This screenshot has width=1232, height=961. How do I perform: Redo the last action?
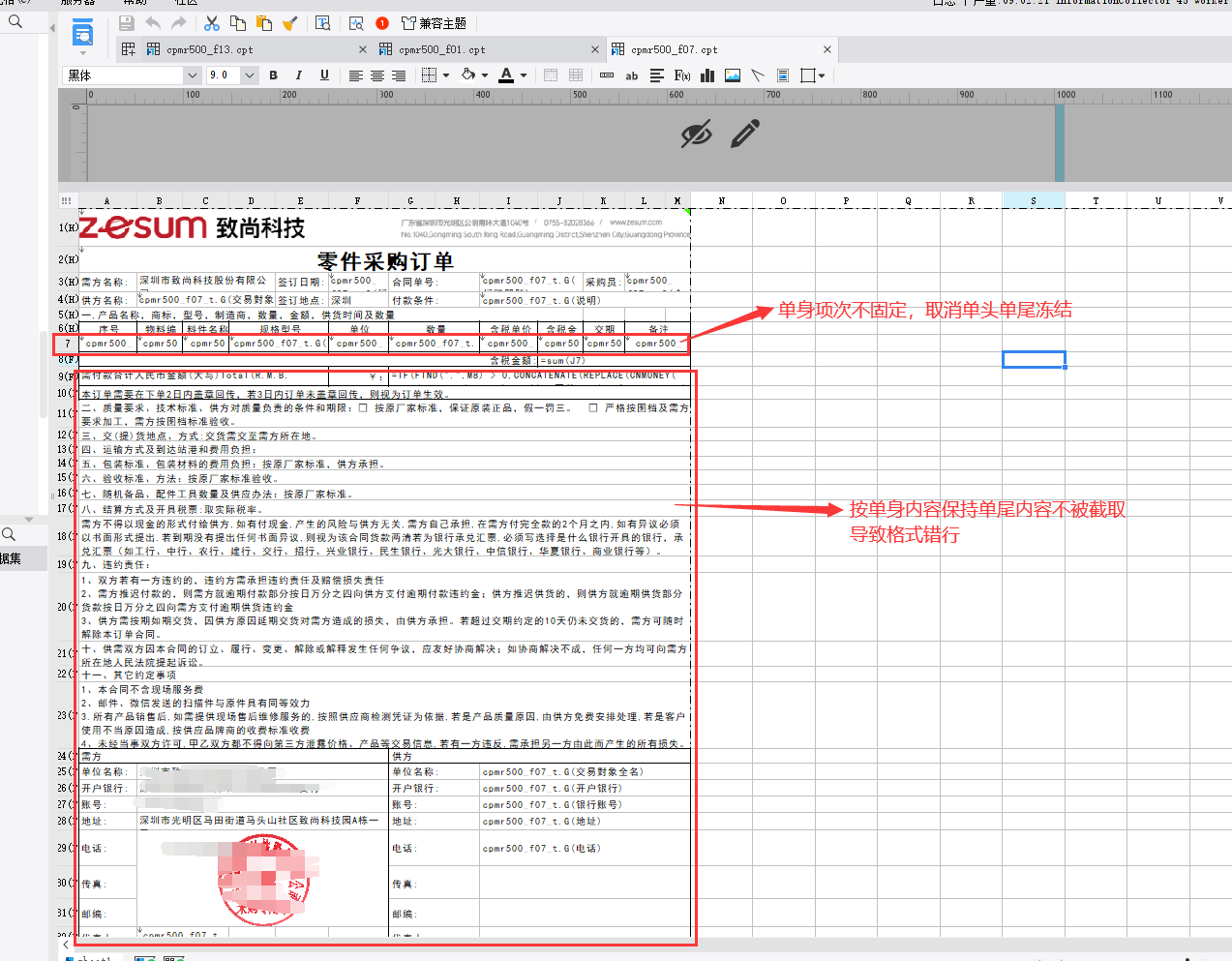pyautogui.click(x=179, y=23)
